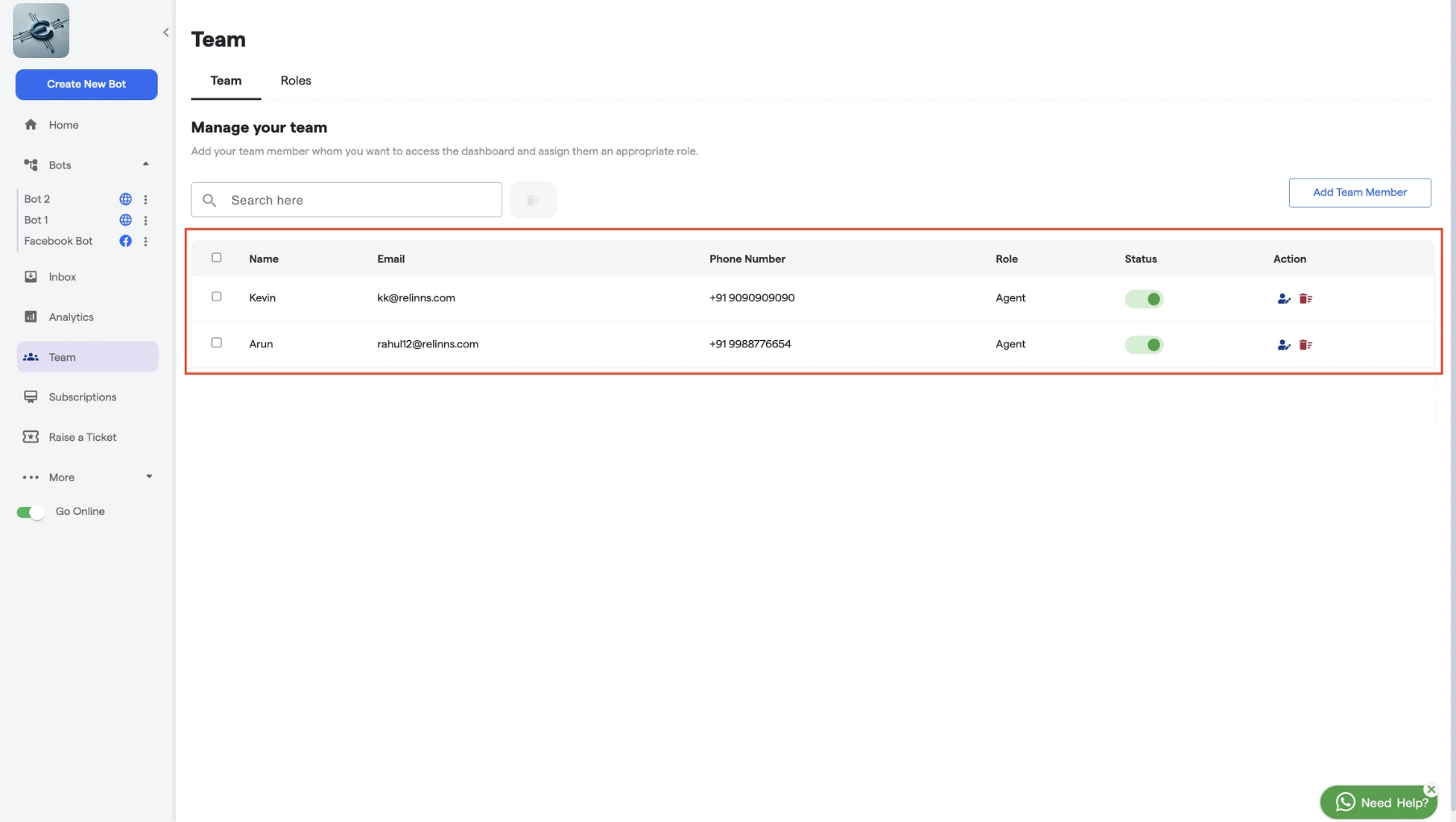Click the Name column header

[x=264, y=259]
